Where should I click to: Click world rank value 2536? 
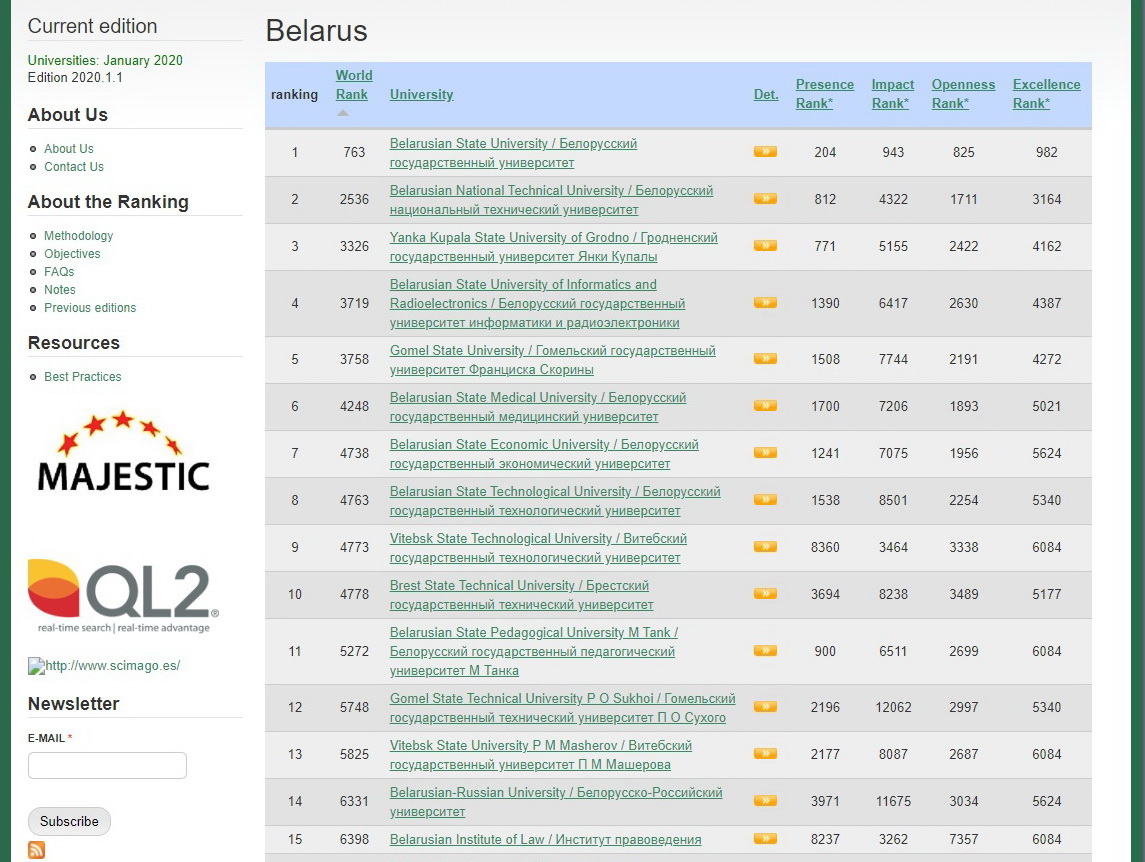(354, 199)
